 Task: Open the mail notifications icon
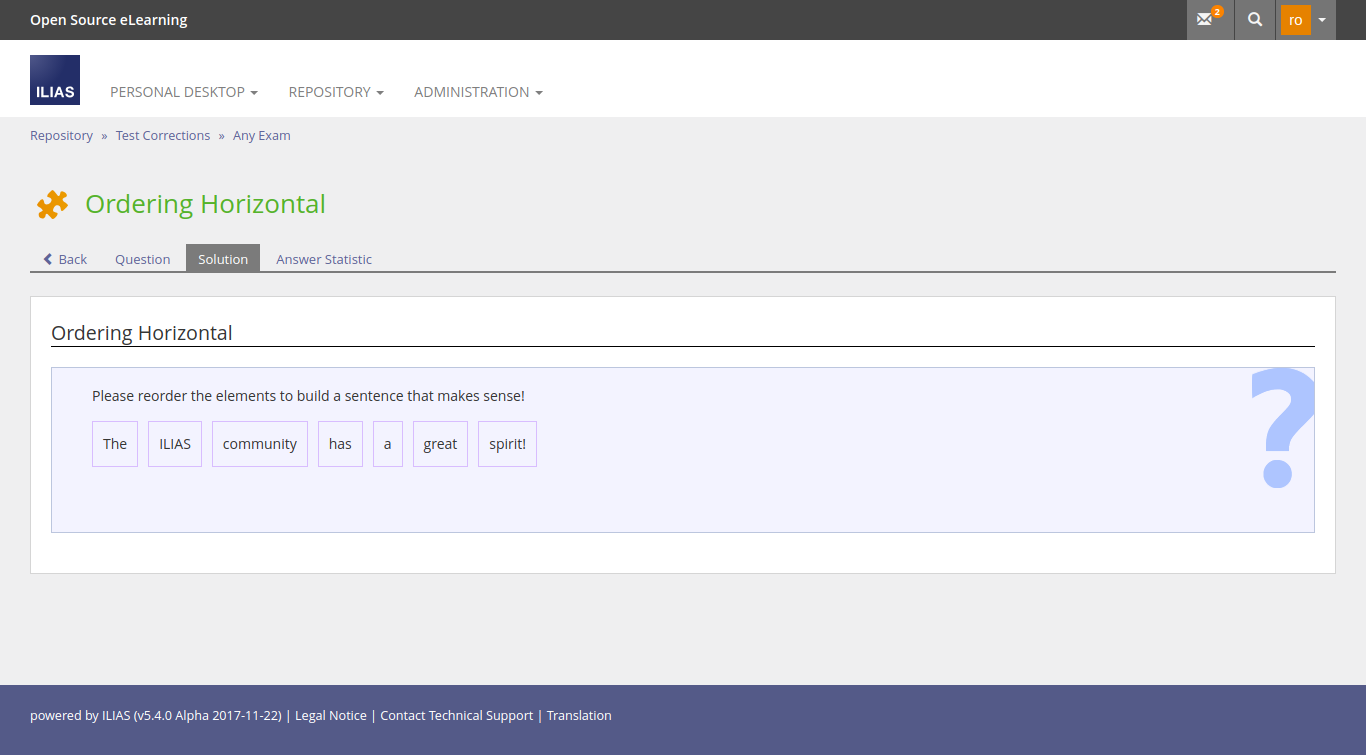[x=1210, y=20]
